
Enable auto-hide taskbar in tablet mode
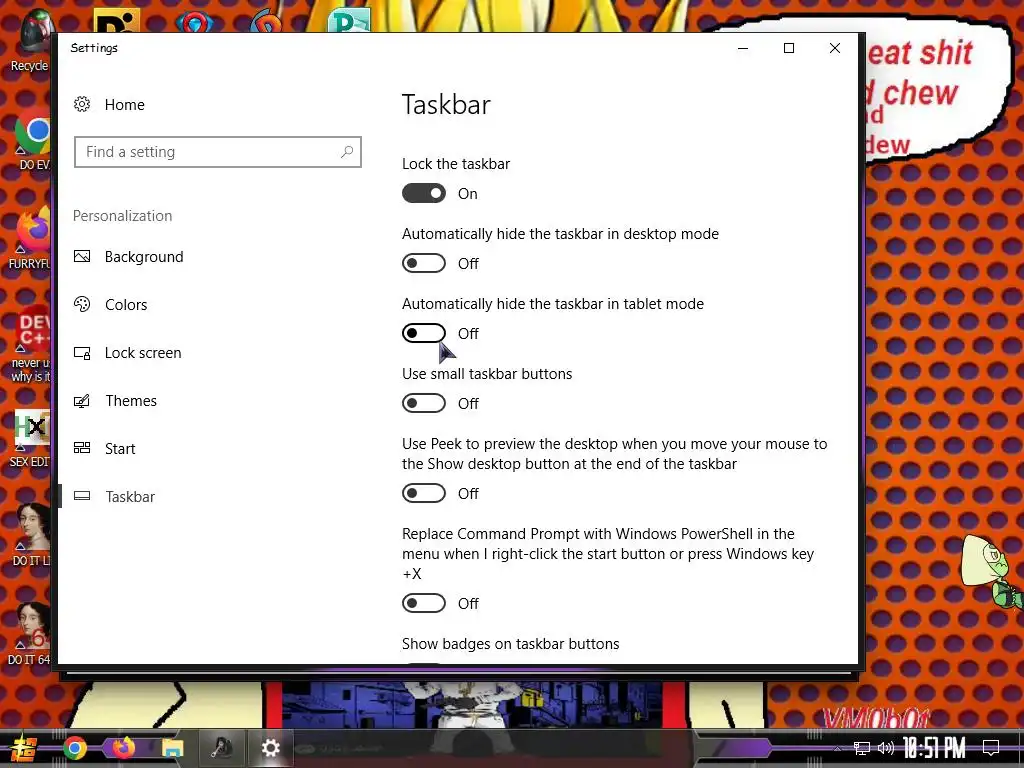pyautogui.click(x=424, y=333)
